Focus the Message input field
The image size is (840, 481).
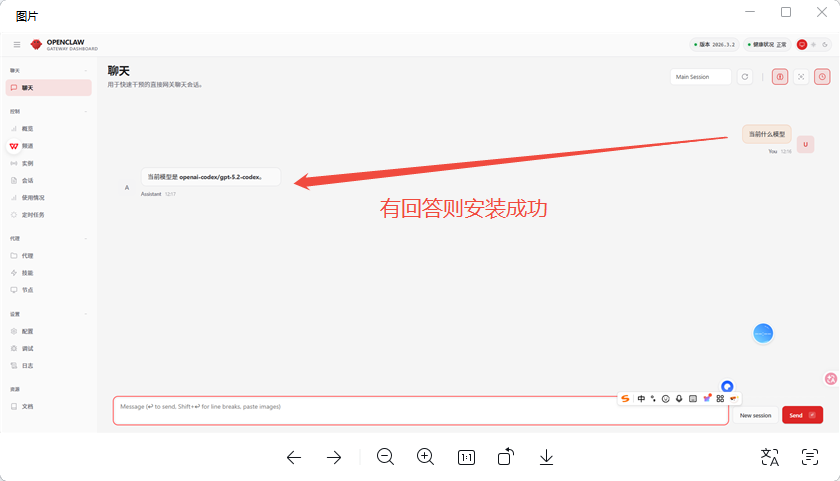421,411
